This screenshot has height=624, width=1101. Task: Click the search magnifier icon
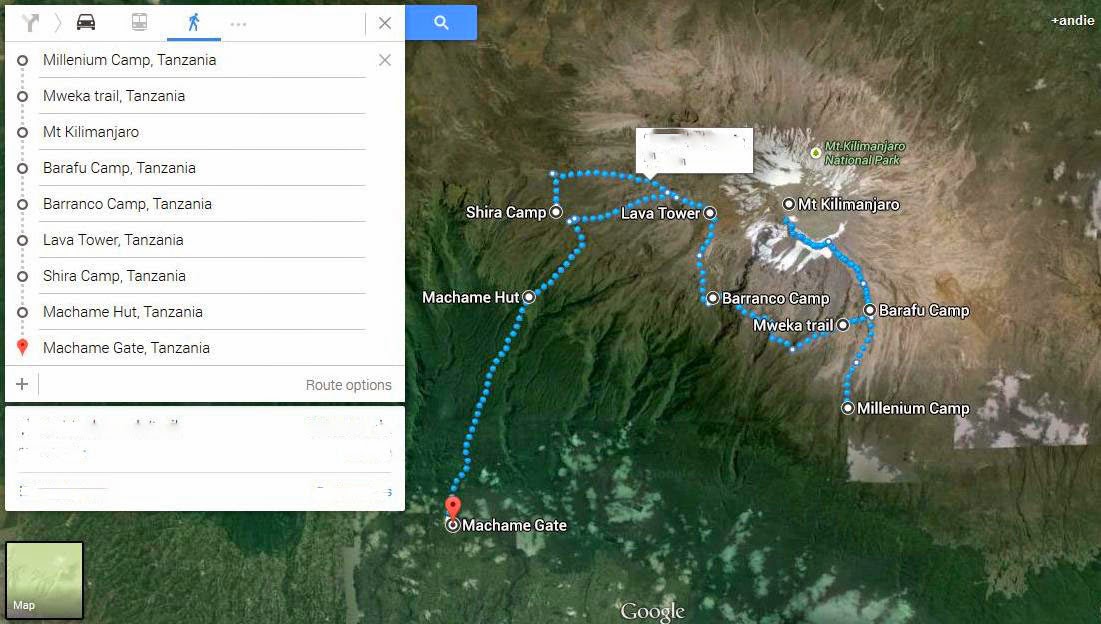pyautogui.click(x=441, y=20)
